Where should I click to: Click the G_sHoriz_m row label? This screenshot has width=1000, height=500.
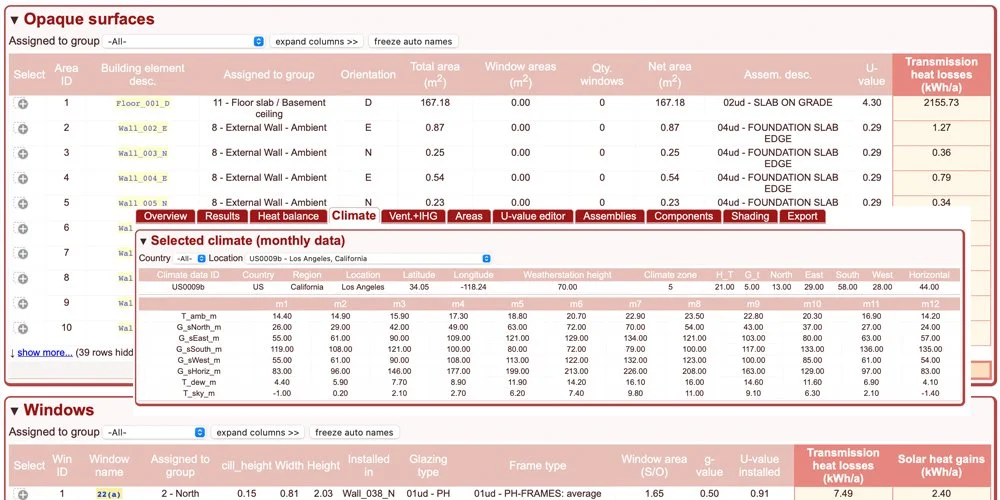(x=199, y=371)
